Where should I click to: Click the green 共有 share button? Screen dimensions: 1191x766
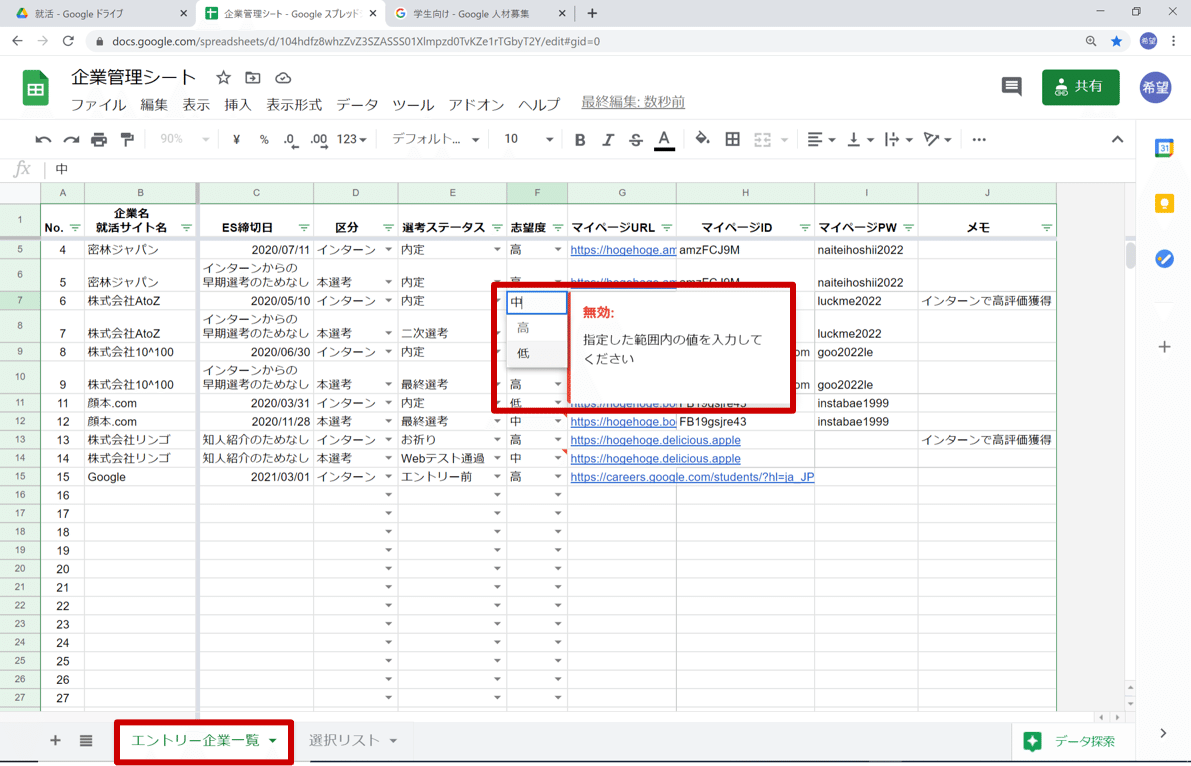1080,87
